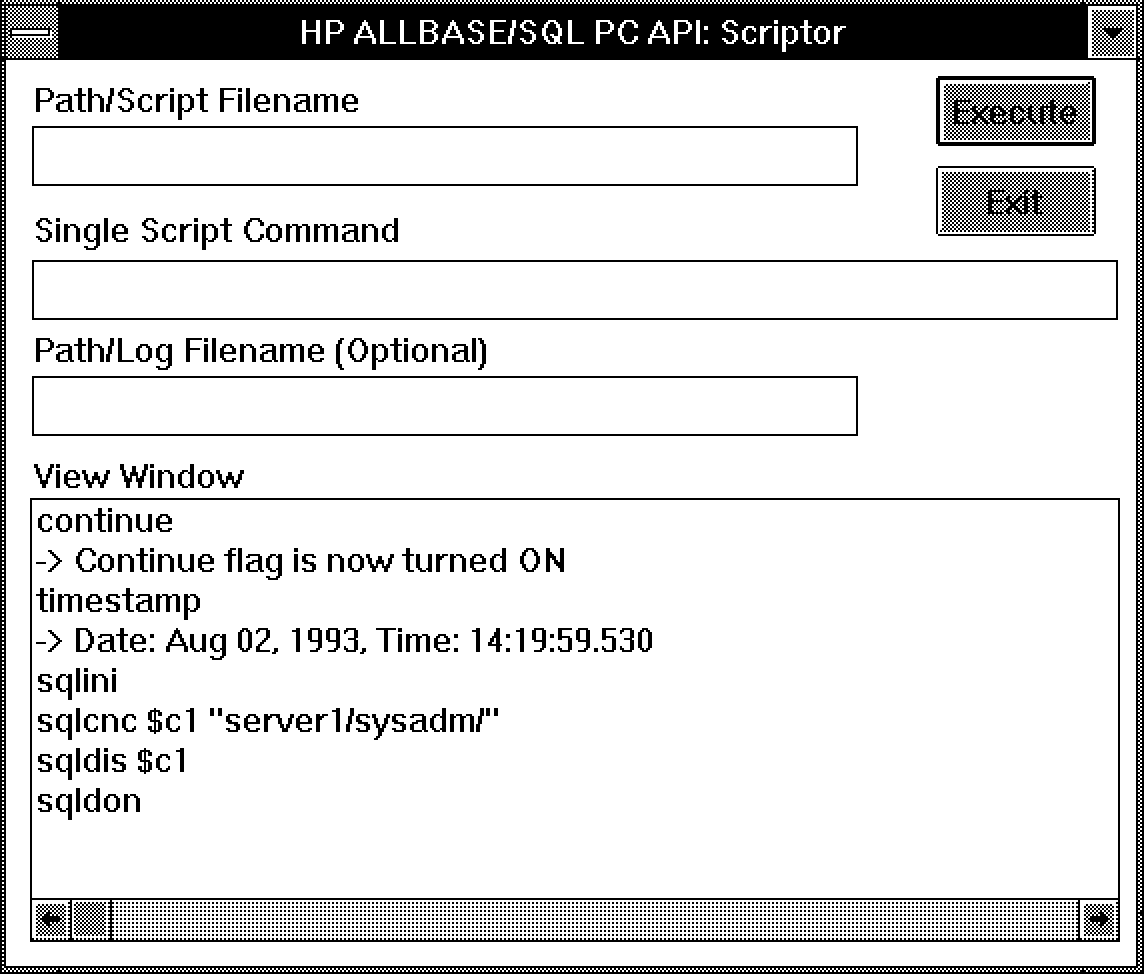Screen dimensions: 1144x974
Task: Select the "sqldon" line in View Window
Action: pyautogui.click(x=89, y=801)
